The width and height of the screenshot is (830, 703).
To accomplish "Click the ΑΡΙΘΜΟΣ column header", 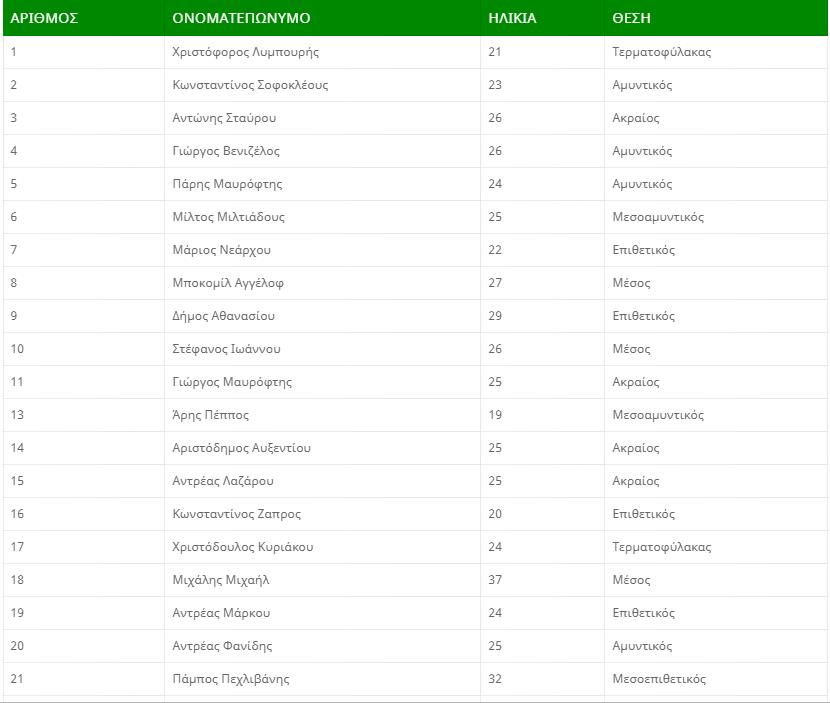I will pyautogui.click(x=44, y=18).
